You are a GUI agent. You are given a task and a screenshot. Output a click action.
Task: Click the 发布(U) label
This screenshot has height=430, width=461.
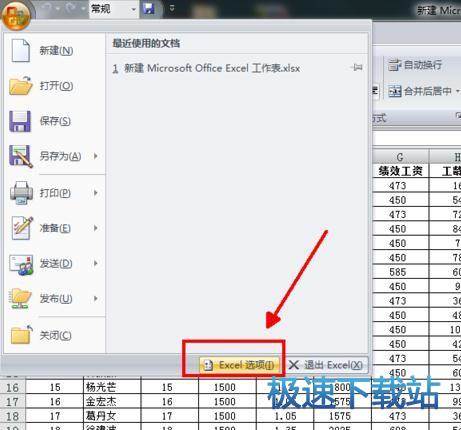(56, 298)
